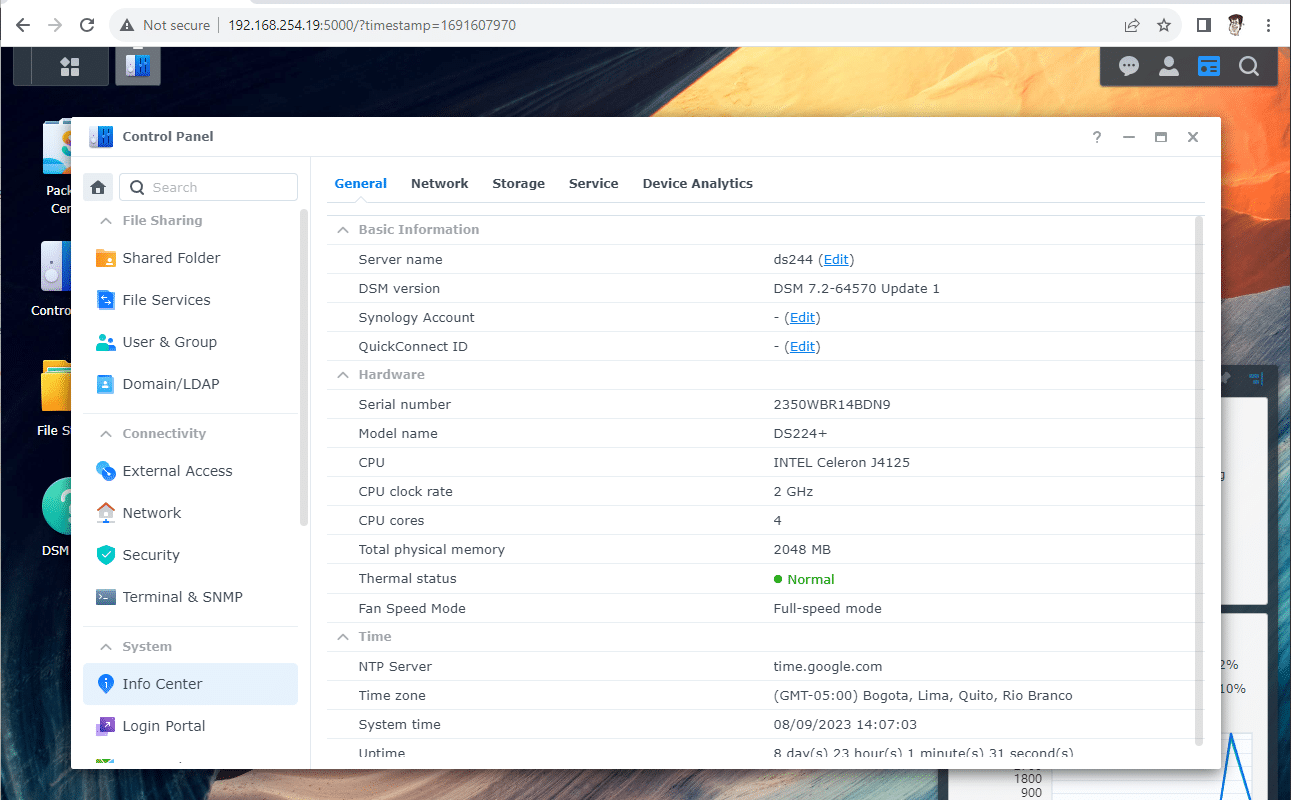
Task: Collapse the System sidebar section
Action: (x=105, y=647)
